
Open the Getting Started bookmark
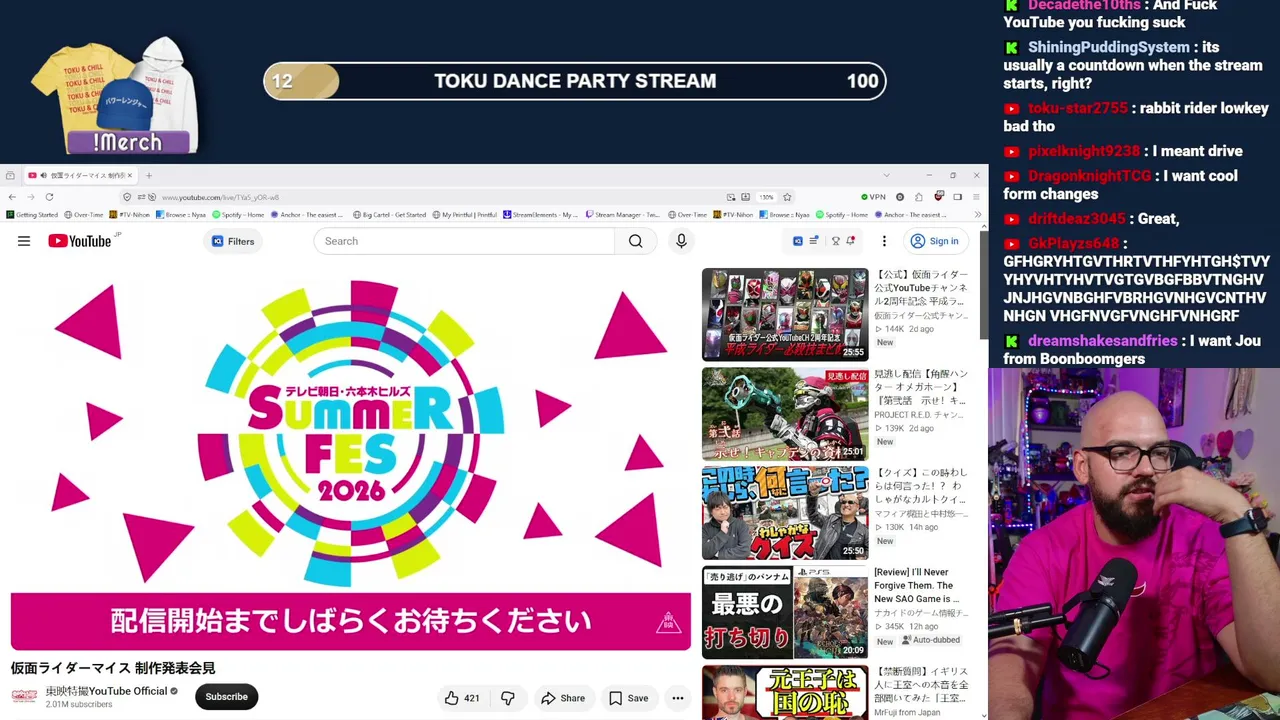coord(32,215)
